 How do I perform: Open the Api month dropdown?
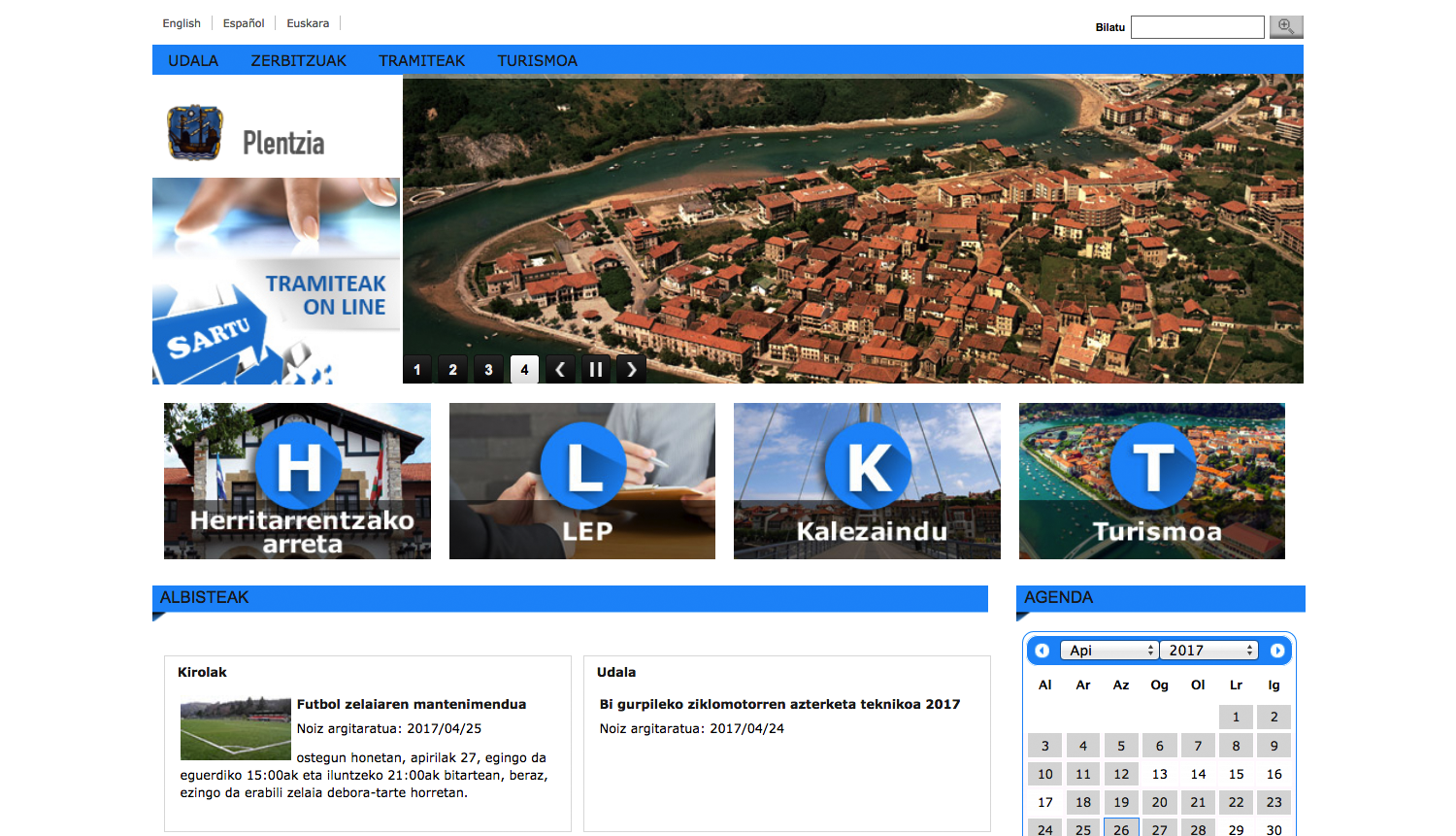(1110, 651)
